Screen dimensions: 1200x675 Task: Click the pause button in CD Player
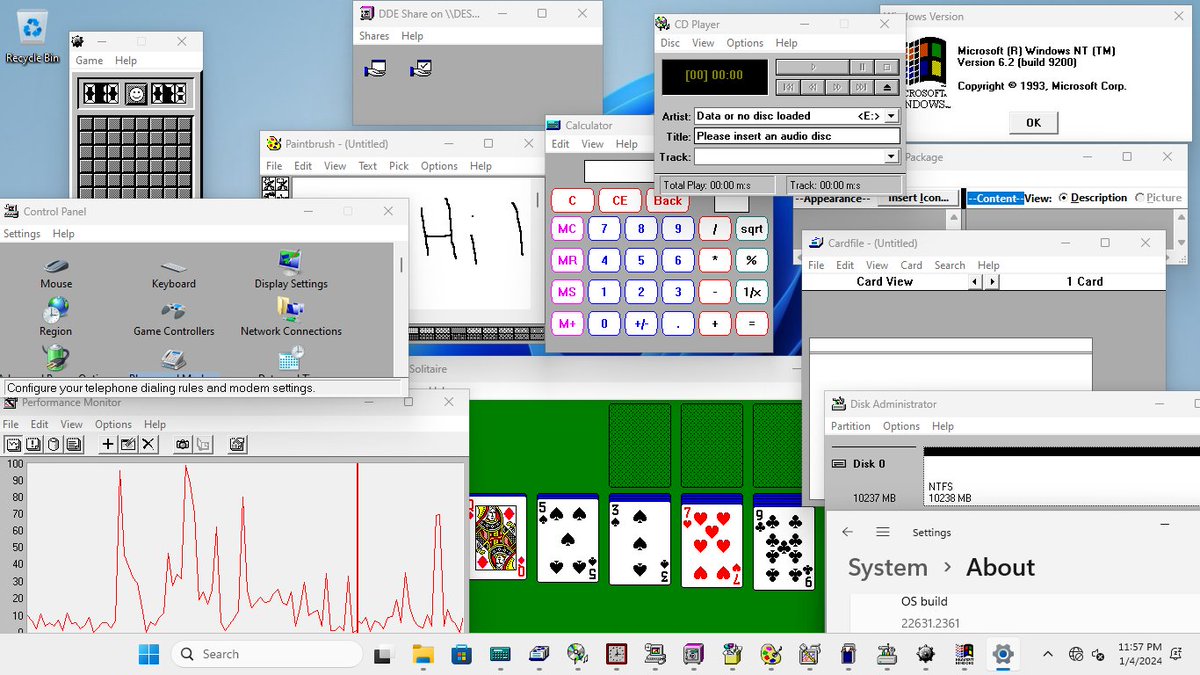point(862,67)
